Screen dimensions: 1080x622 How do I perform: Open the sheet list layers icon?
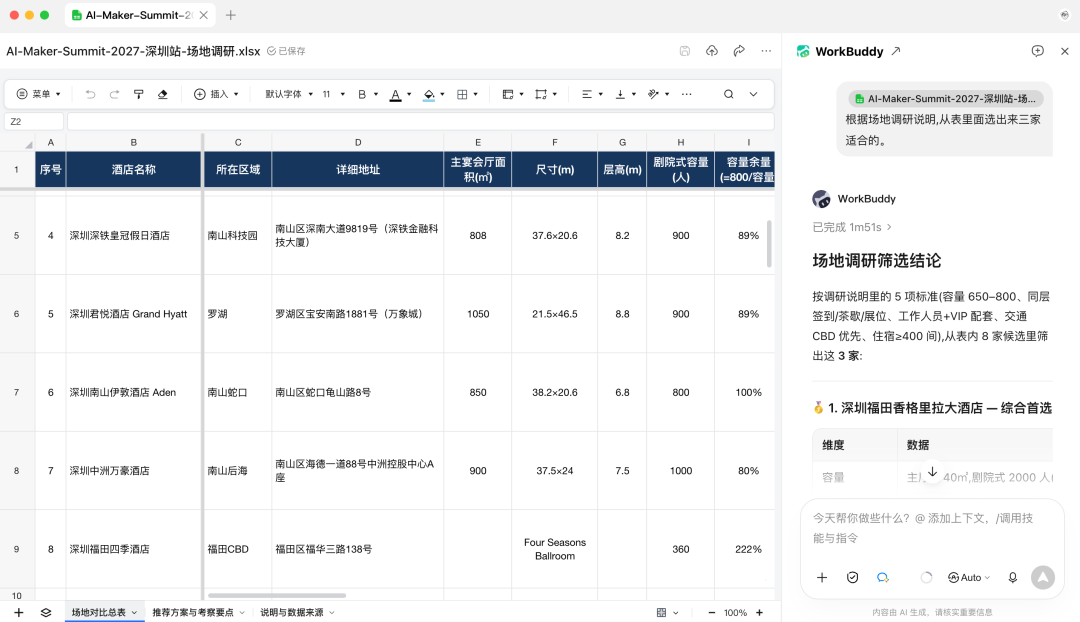[x=46, y=612]
